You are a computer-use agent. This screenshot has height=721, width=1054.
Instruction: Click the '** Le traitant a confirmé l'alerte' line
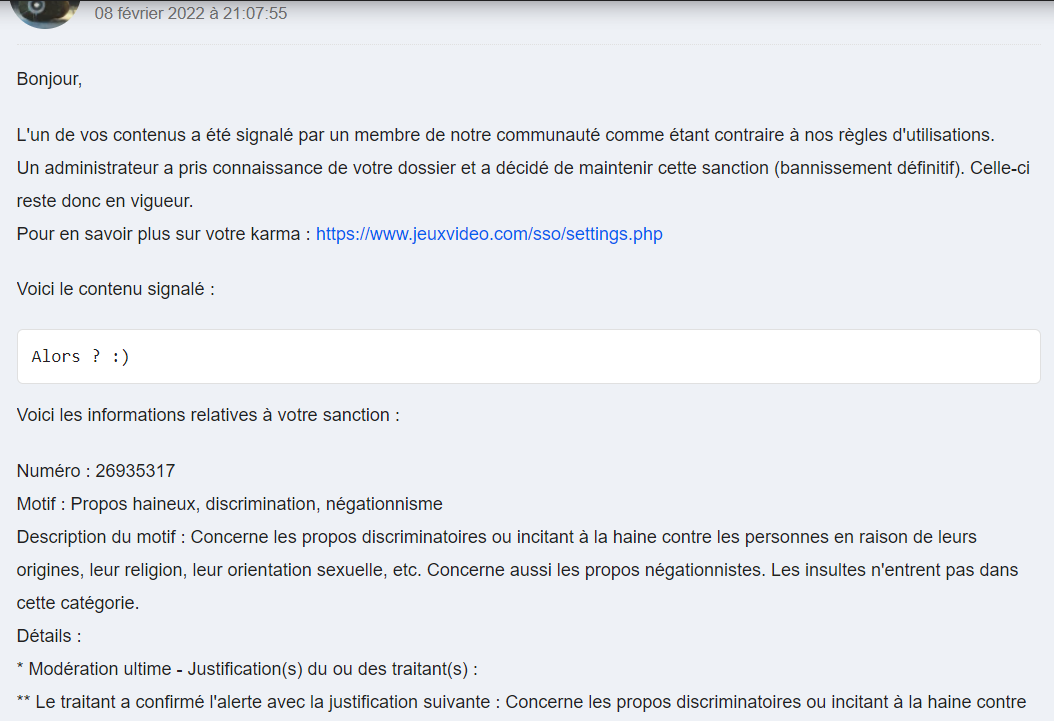point(521,702)
